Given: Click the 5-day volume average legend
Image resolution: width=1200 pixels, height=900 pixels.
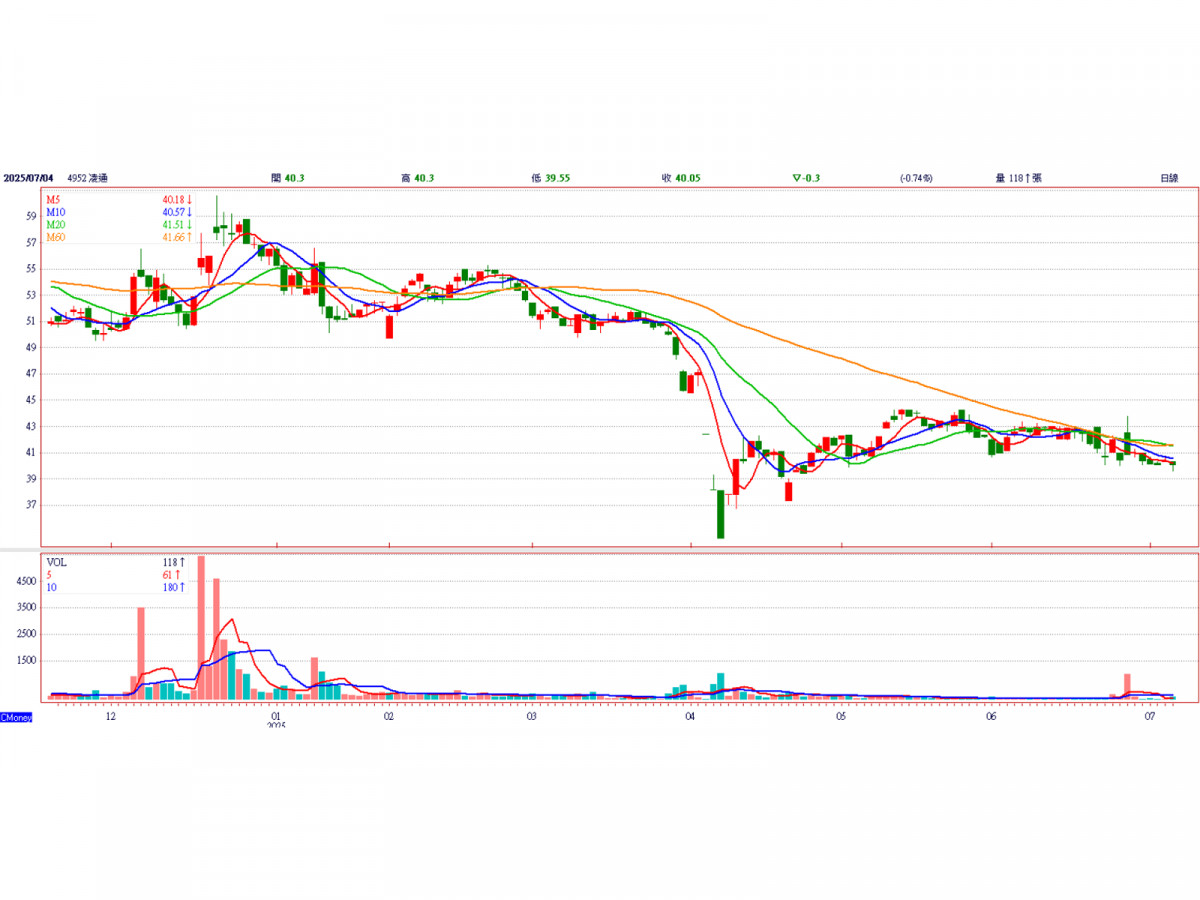Looking at the screenshot, I should click(49, 575).
